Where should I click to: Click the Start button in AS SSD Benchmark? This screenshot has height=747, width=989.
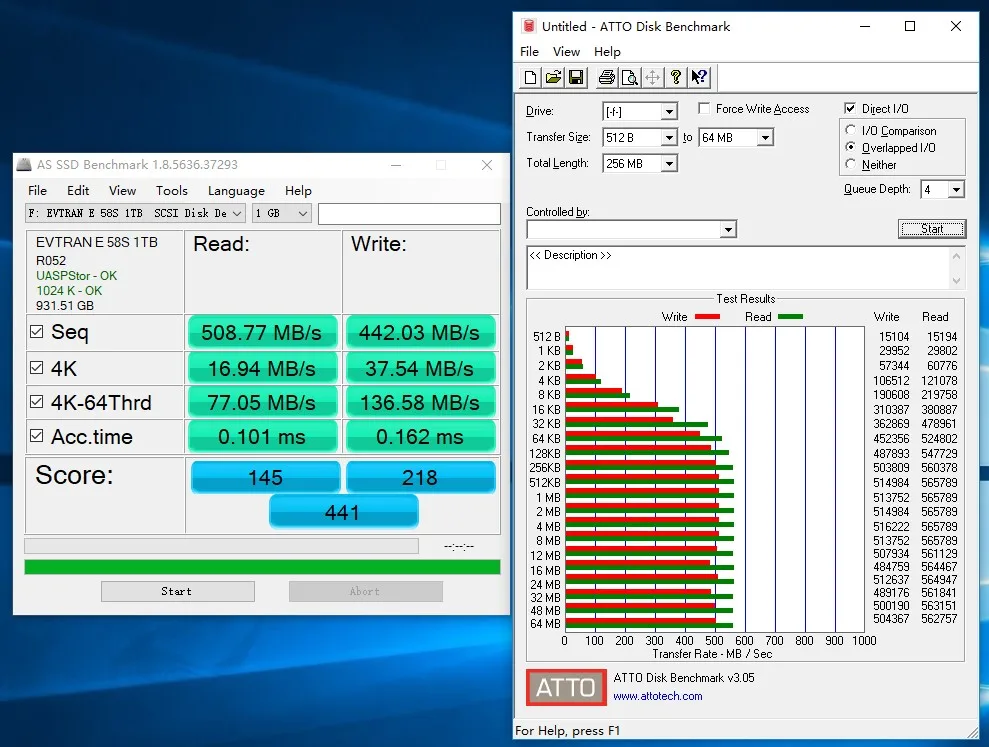pyautogui.click(x=177, y=591)
